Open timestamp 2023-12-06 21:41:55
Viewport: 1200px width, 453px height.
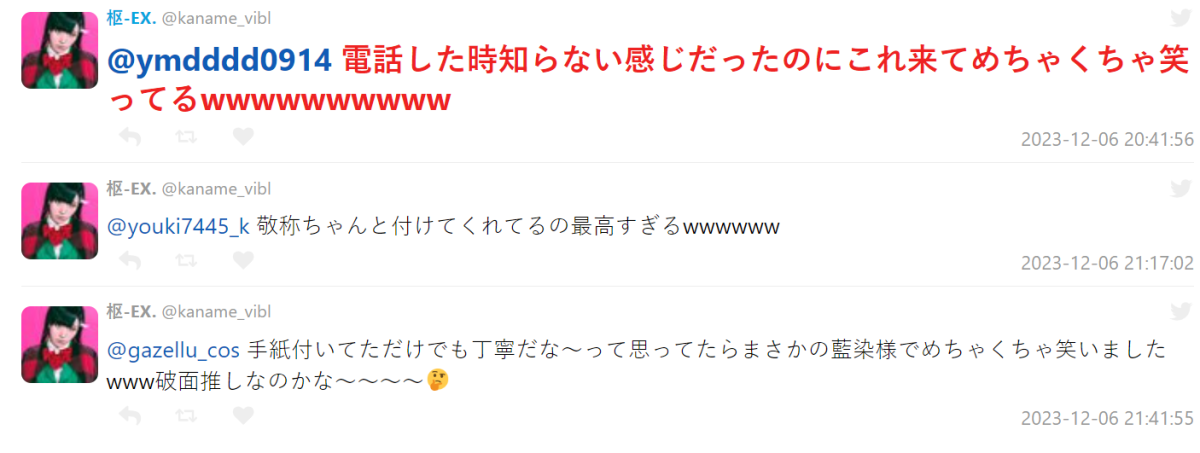[x=1107, y=418]
